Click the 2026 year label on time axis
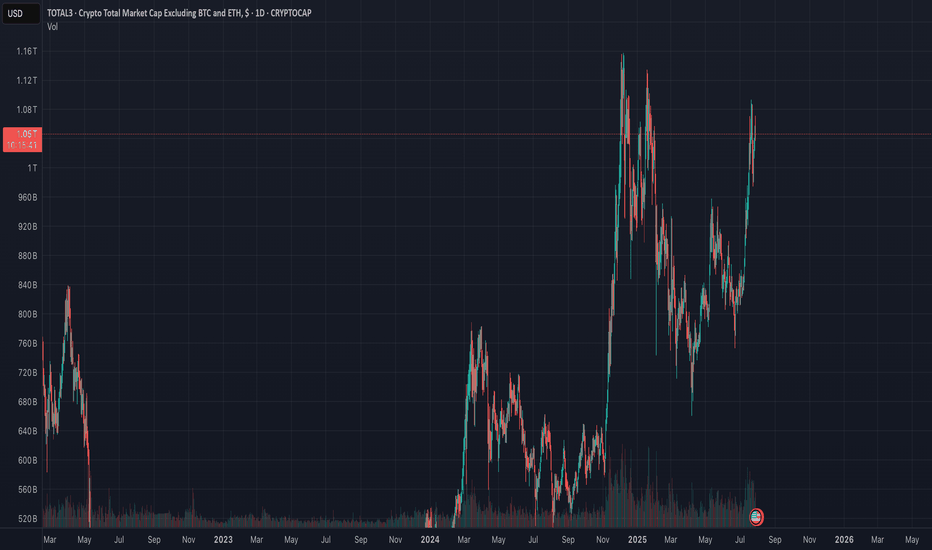Image resolution: width=932 pixels, height=550 pixels. 844,540
